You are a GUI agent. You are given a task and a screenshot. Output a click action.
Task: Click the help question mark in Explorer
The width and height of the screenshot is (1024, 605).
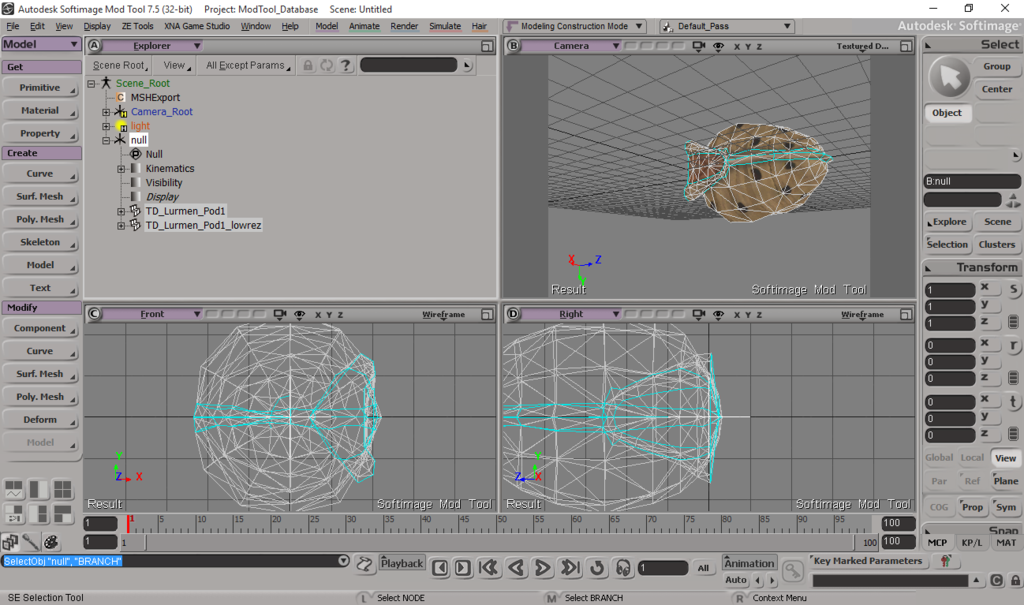point(345,65)
